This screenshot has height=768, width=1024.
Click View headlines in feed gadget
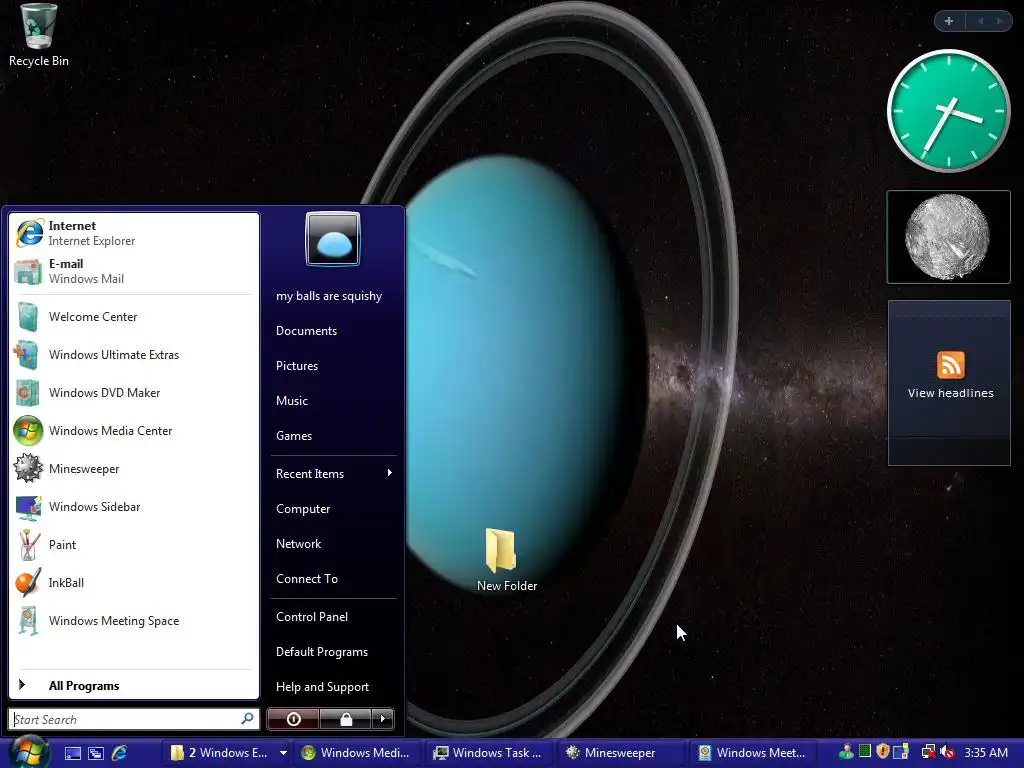[950, 393]
